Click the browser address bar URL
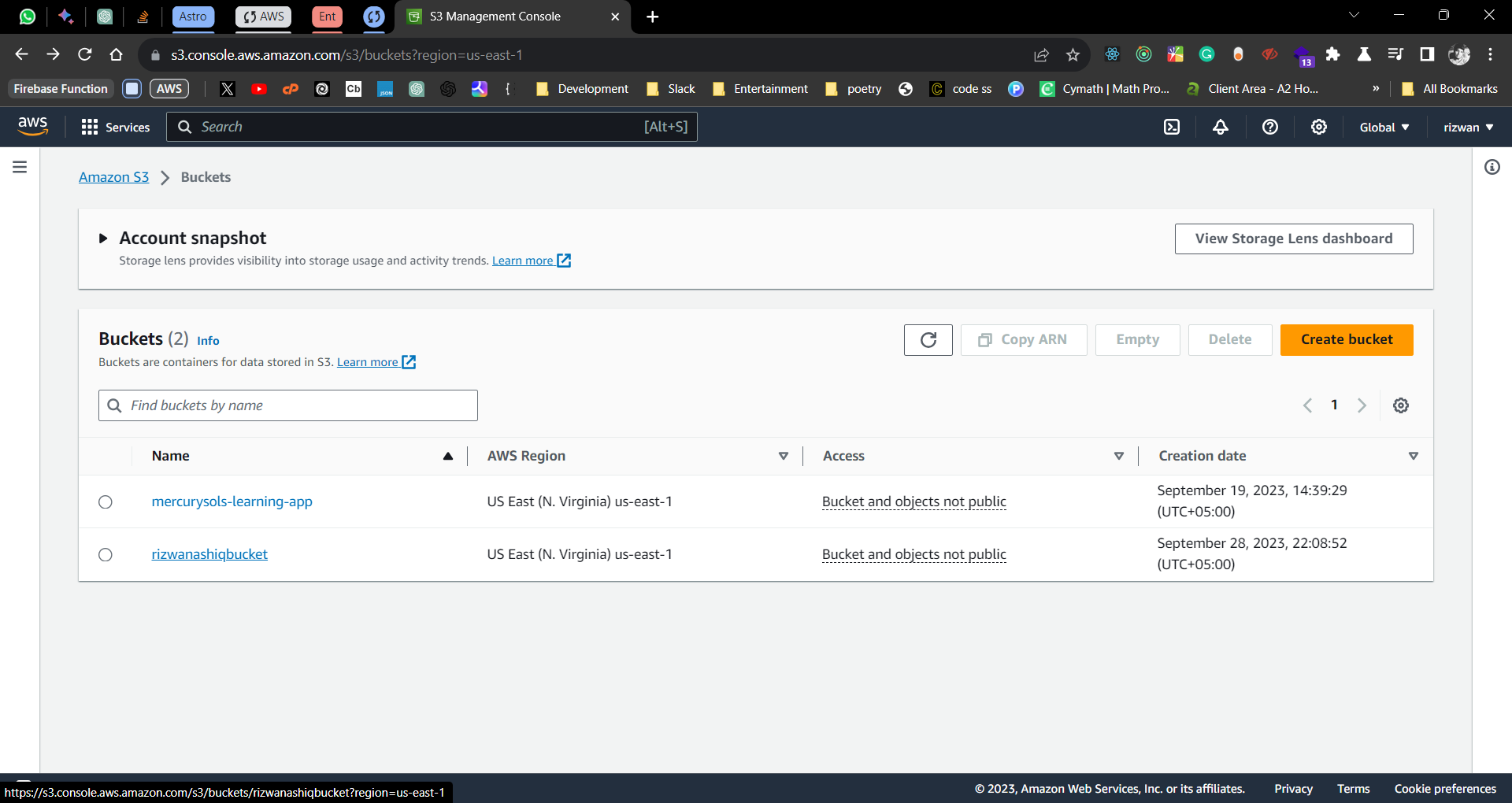Screen dimensions: 1512x803 346,55
